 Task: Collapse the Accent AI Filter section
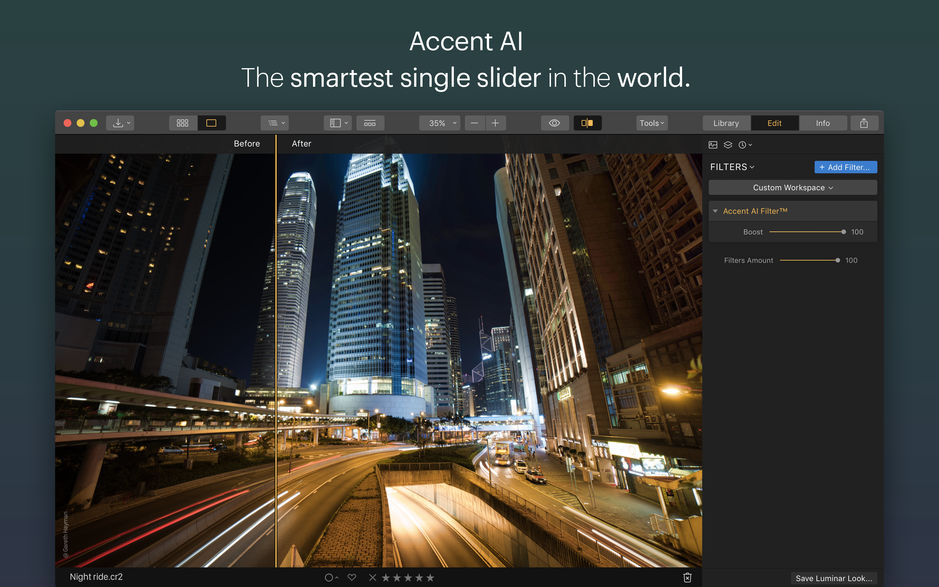coord(715,211)
